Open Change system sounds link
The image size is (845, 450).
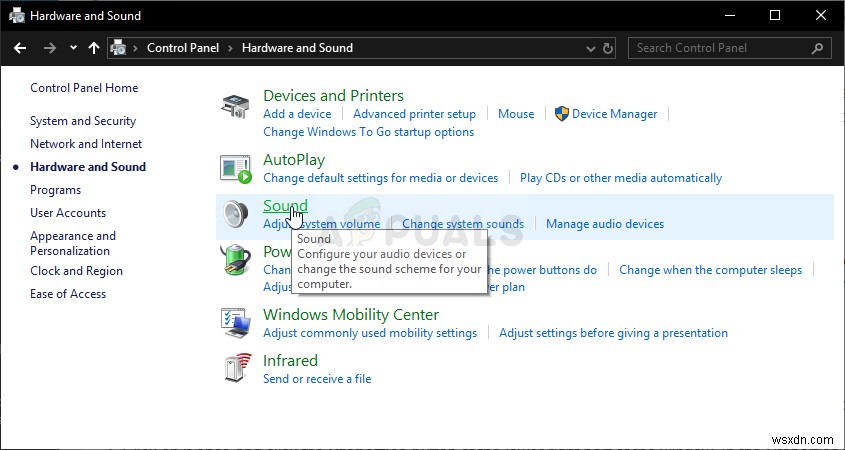tap(462, 224)
